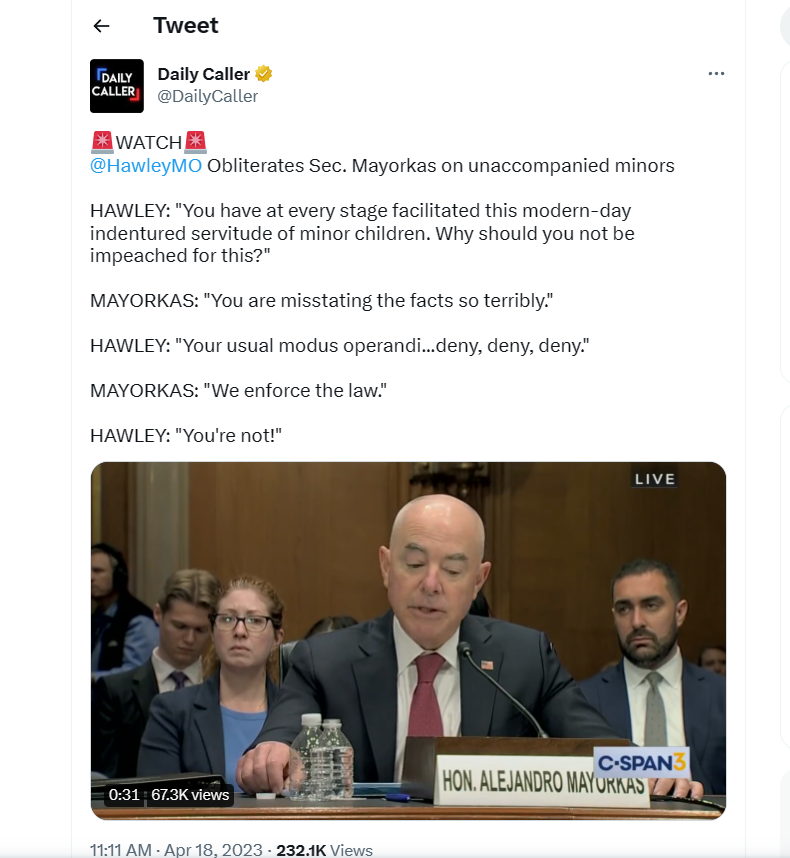Click the 67.3K views video counter

190,795
